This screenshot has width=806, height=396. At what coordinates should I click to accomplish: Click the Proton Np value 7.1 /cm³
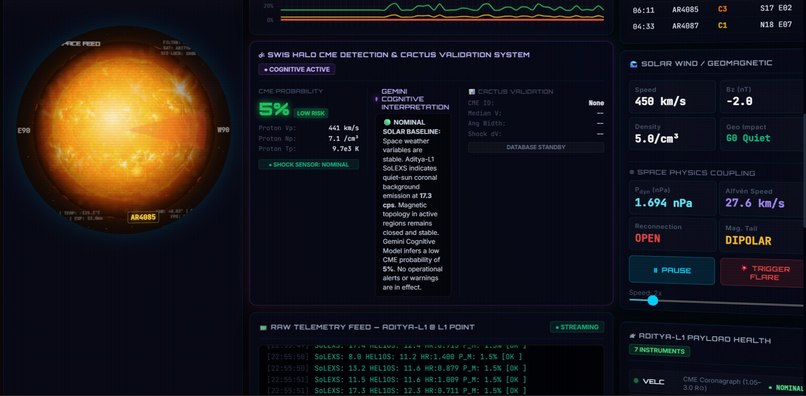[343, 138]
